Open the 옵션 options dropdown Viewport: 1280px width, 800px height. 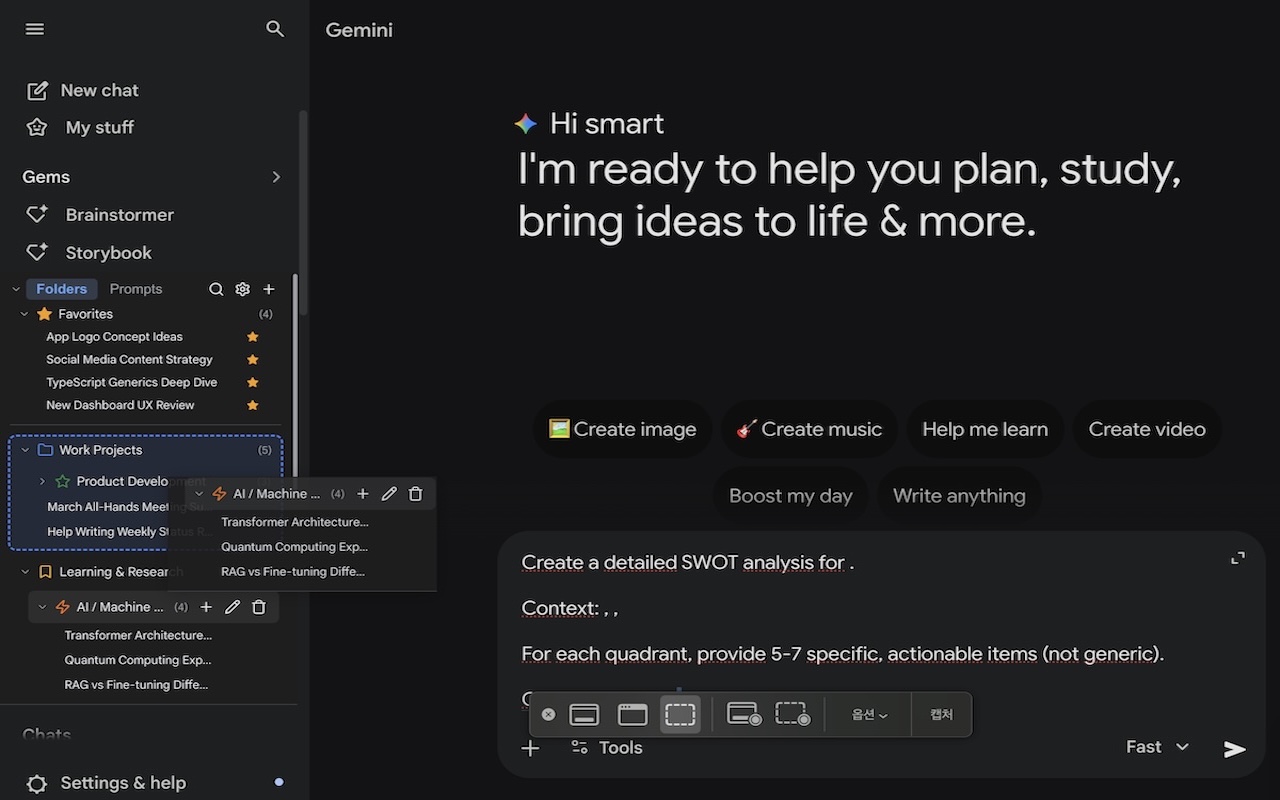pyautogui.click(x=869, y=715)
